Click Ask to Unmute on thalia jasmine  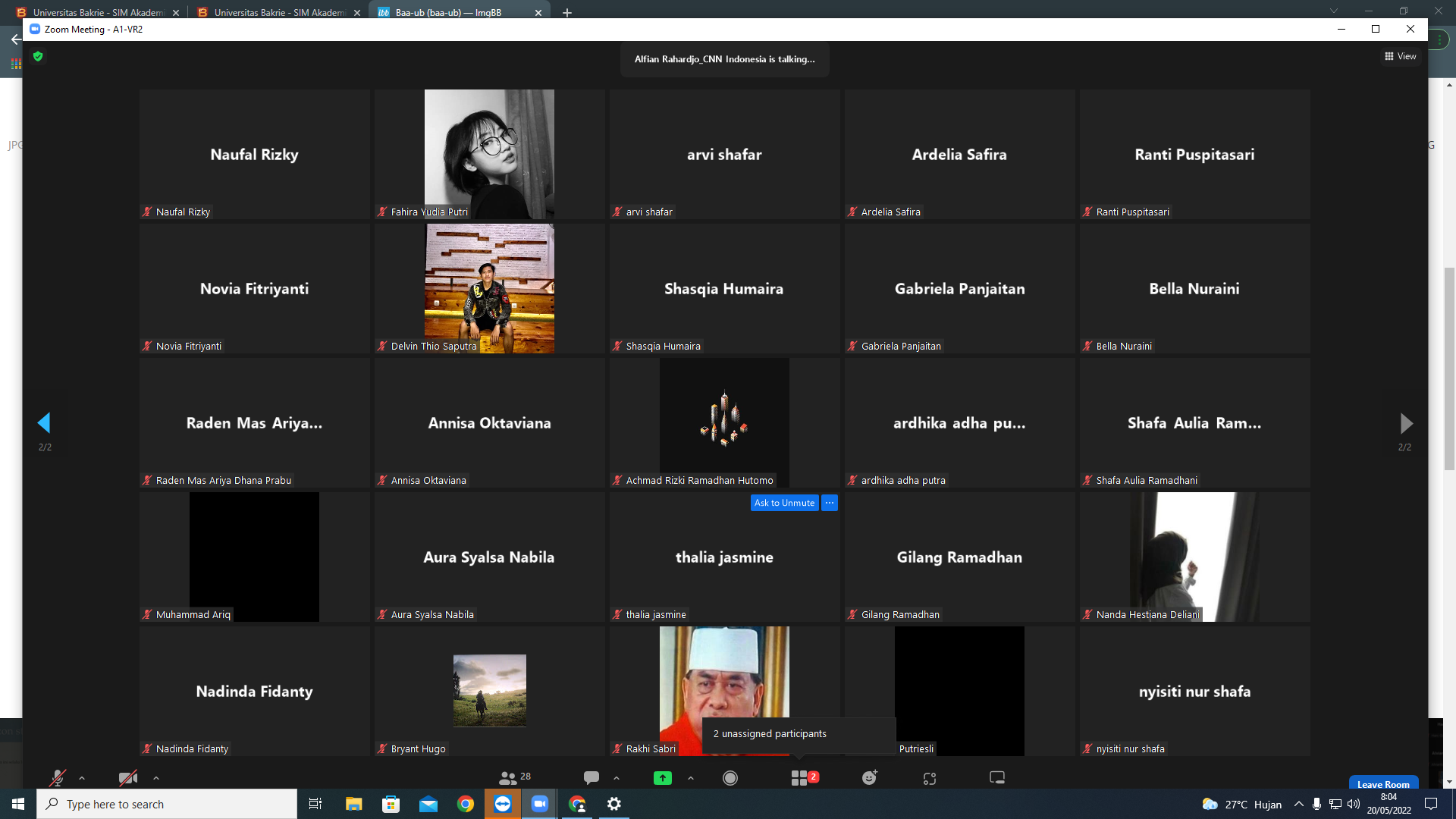click(x=784, y=503)
